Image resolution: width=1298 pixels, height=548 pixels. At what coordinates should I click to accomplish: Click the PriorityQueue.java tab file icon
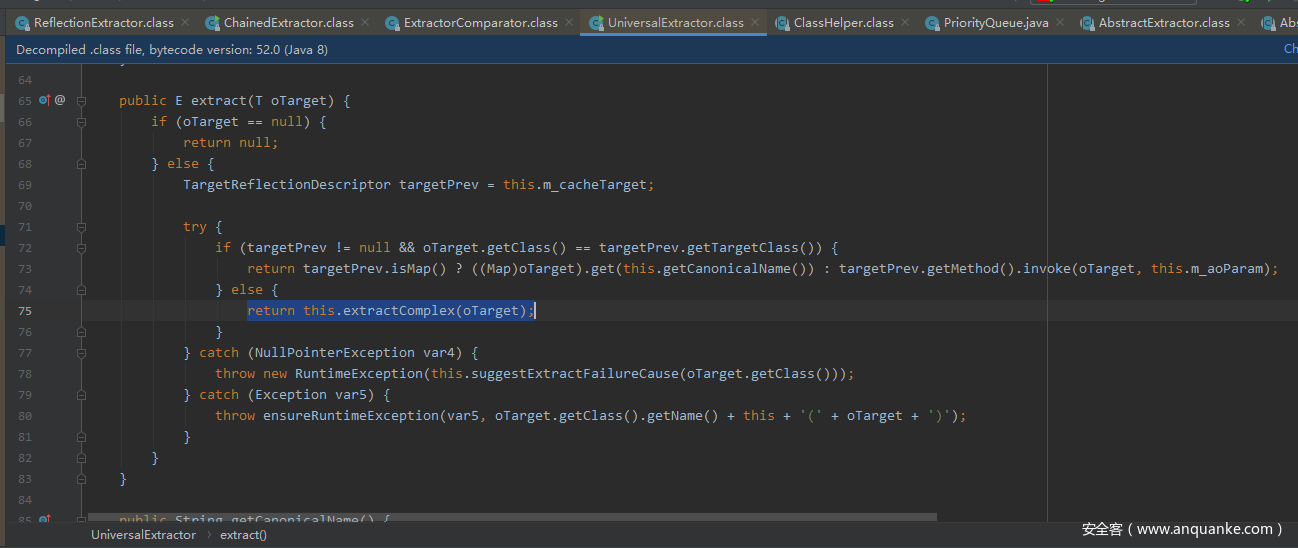tap(932, 22)
